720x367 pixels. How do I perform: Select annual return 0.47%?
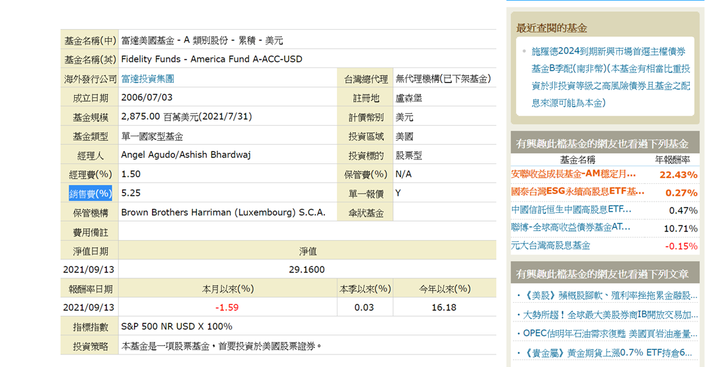683,210
